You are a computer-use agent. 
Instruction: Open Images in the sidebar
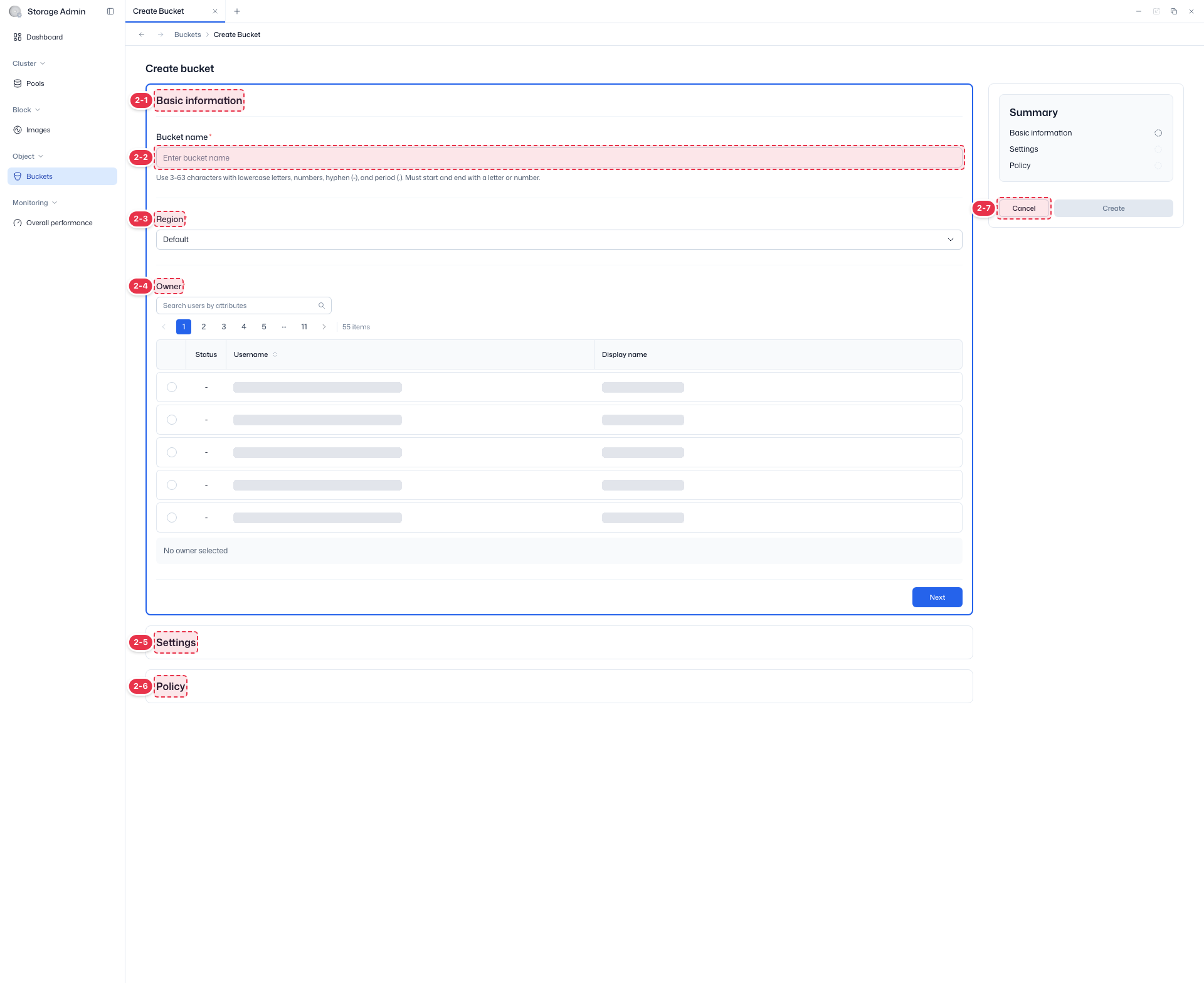point(62,130)
